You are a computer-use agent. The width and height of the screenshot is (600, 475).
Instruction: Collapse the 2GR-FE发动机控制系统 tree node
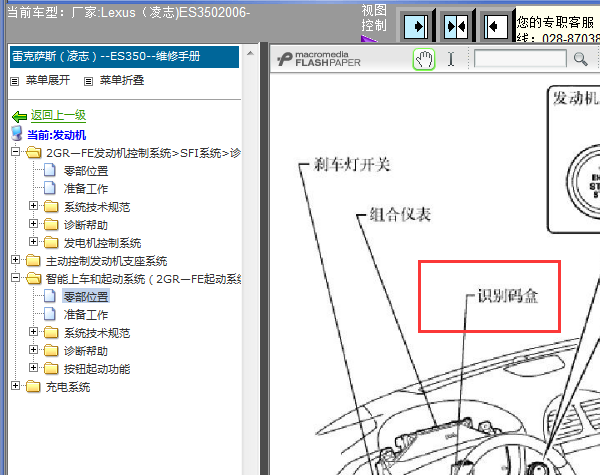(x=15, y=152)
